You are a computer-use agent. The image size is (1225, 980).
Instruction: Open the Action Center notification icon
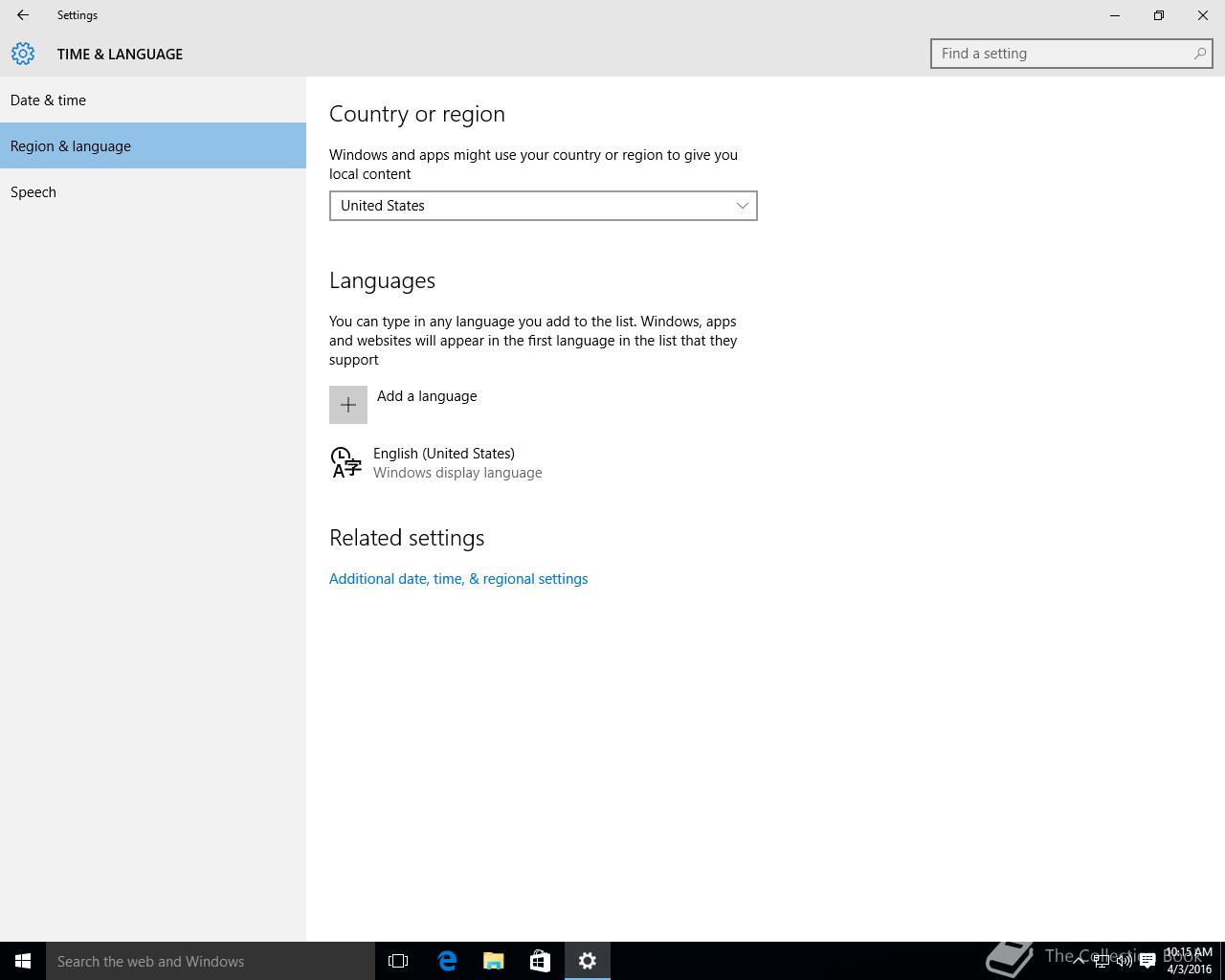1147,961
